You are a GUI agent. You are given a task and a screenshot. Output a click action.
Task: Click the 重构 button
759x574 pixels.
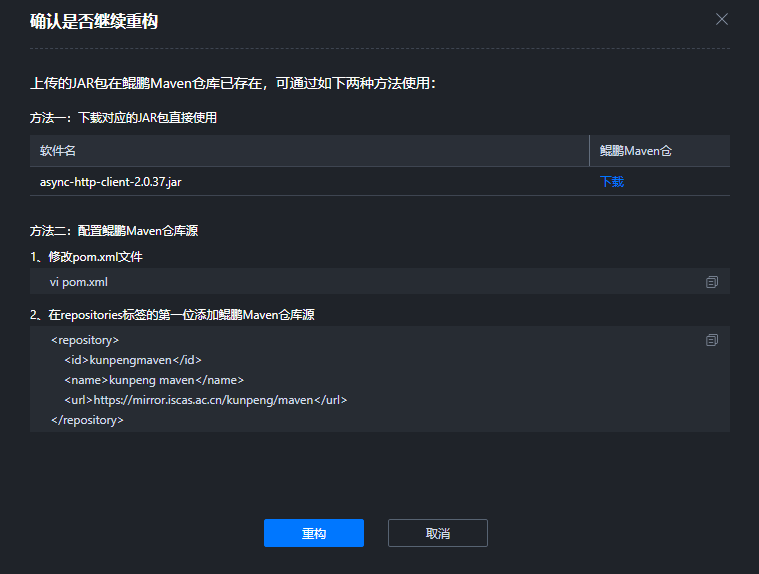[x=314, y=533]
